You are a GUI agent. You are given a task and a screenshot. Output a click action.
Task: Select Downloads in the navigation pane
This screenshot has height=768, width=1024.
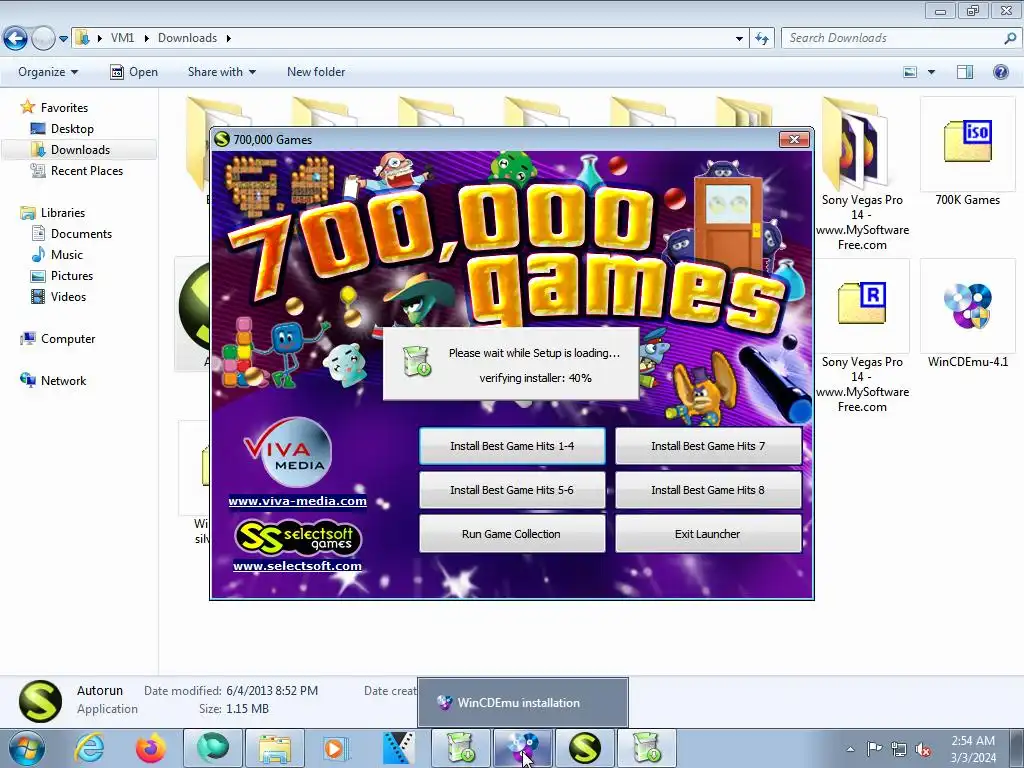(80, 150)
